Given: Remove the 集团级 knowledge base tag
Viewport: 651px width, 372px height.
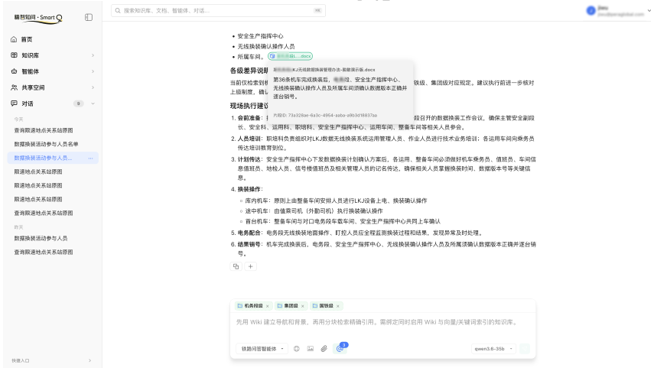Looking at the screenshot, I should (303, 306).
